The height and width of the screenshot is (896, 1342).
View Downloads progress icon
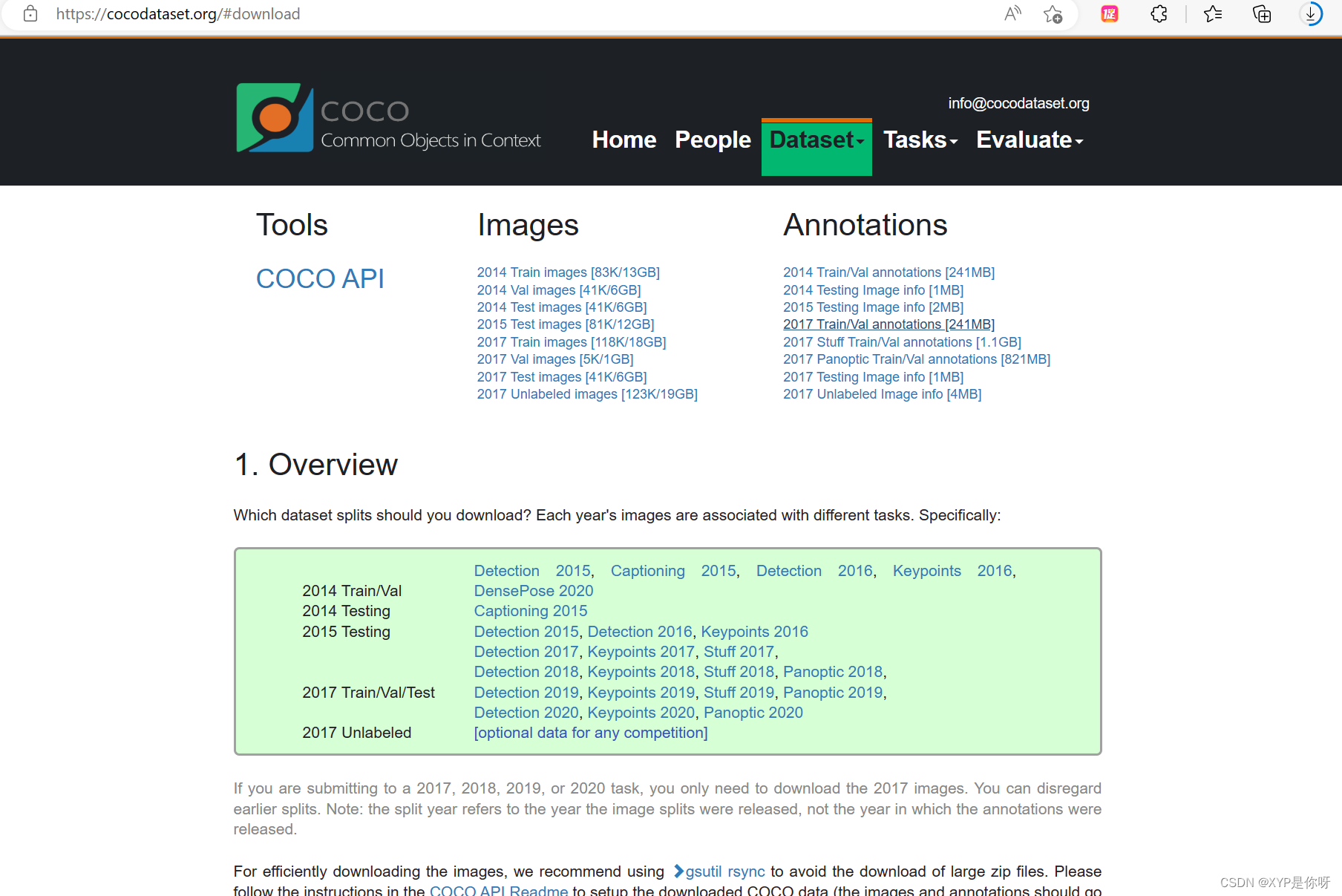(1311, 13)
